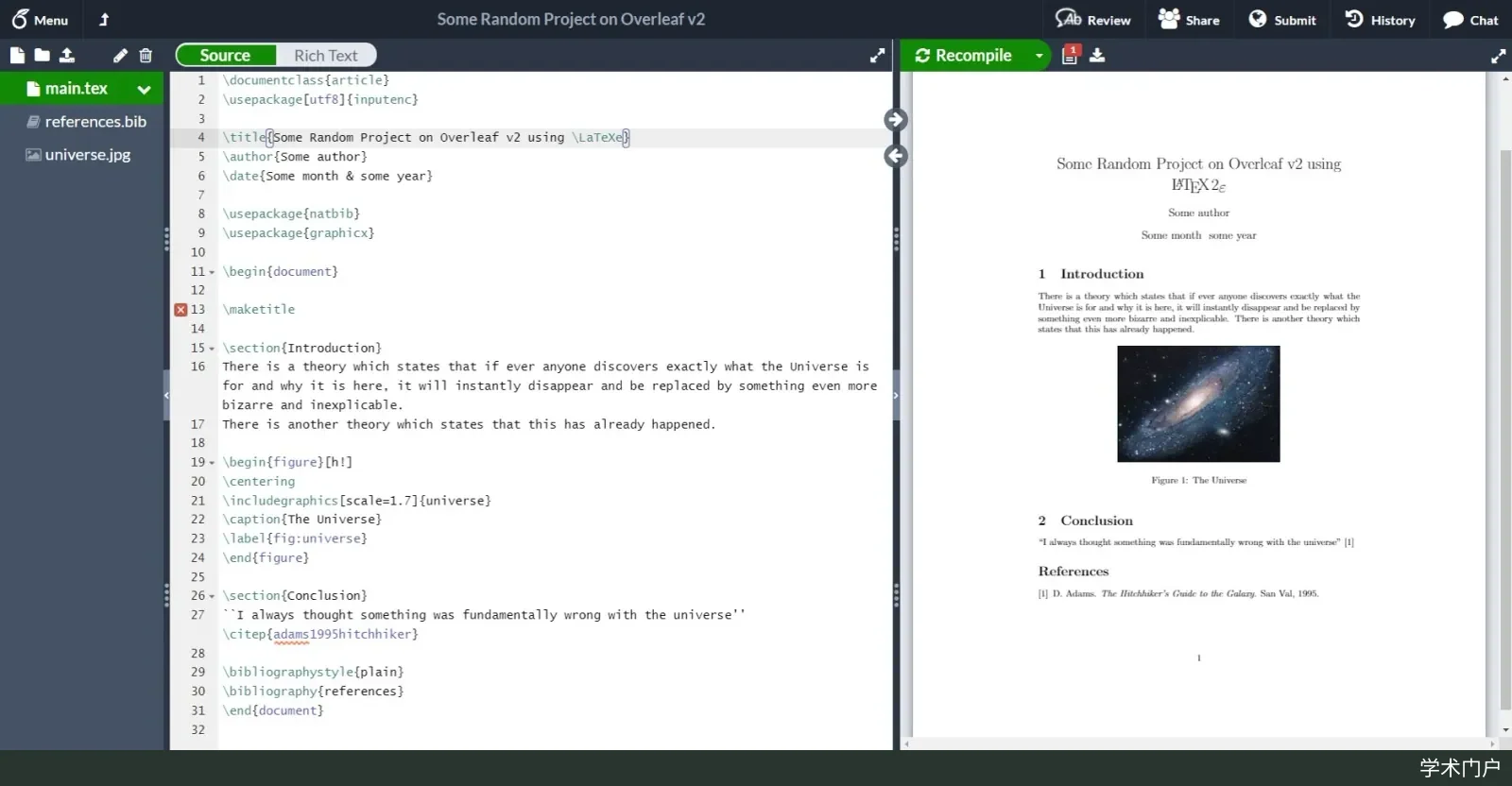Click the project title in the header

pos(571,19)
